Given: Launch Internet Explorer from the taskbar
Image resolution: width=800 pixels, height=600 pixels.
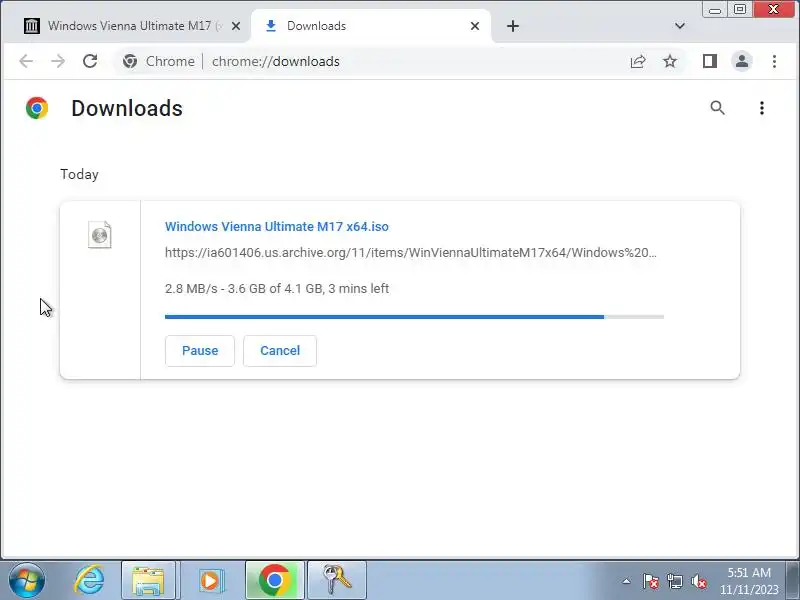Looking at the screenshot, I should (90, 580).
